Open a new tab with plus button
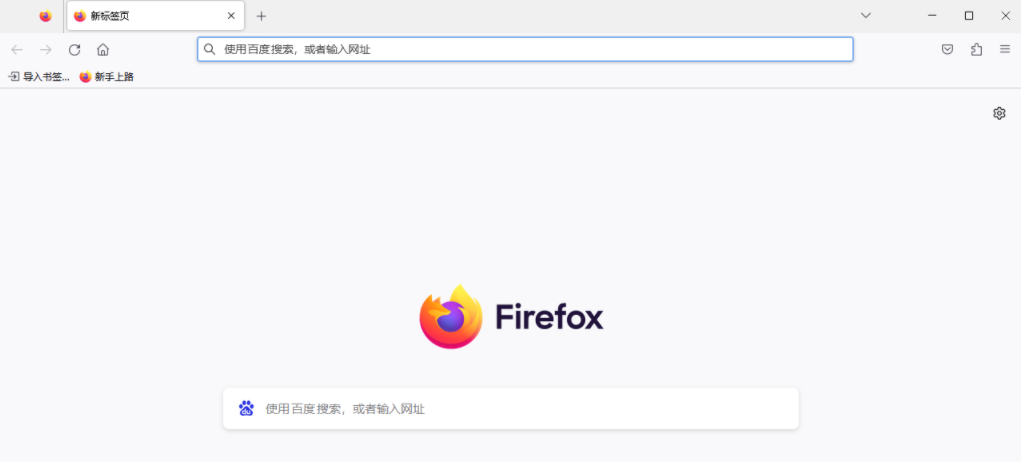The image size is (1021, 462). (x=261, y=16)
